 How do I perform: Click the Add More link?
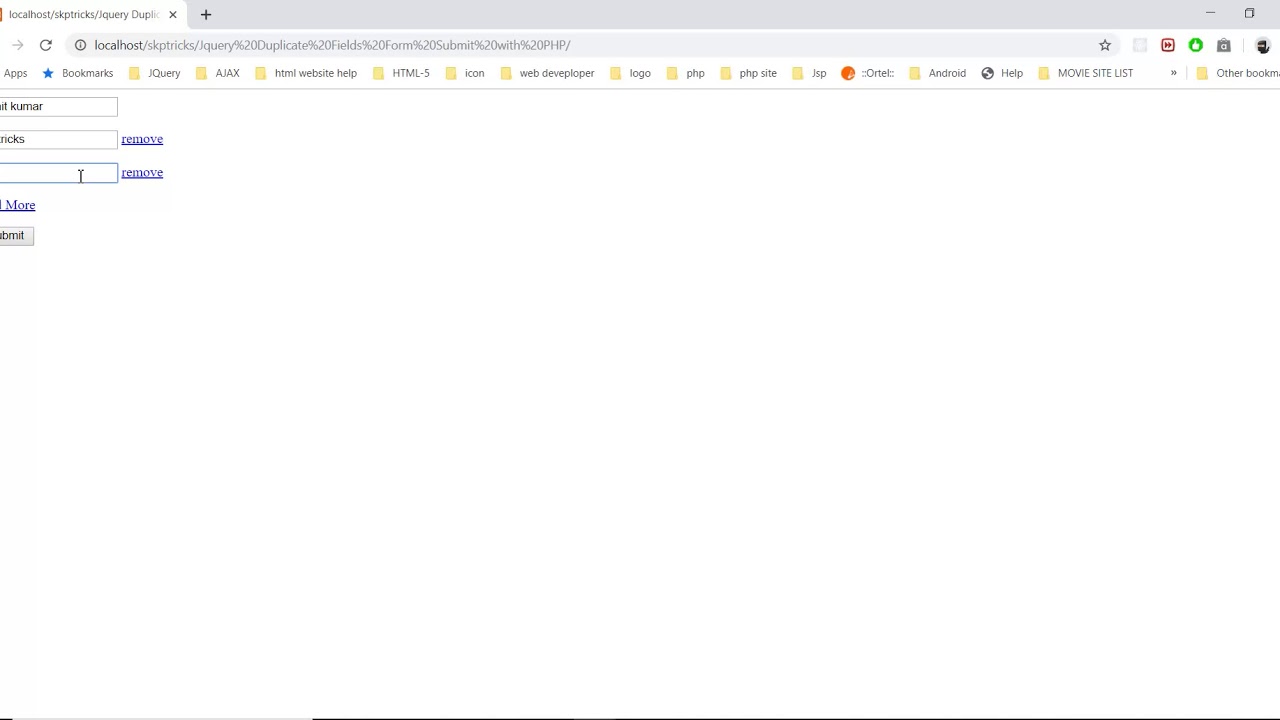point(17,205)
